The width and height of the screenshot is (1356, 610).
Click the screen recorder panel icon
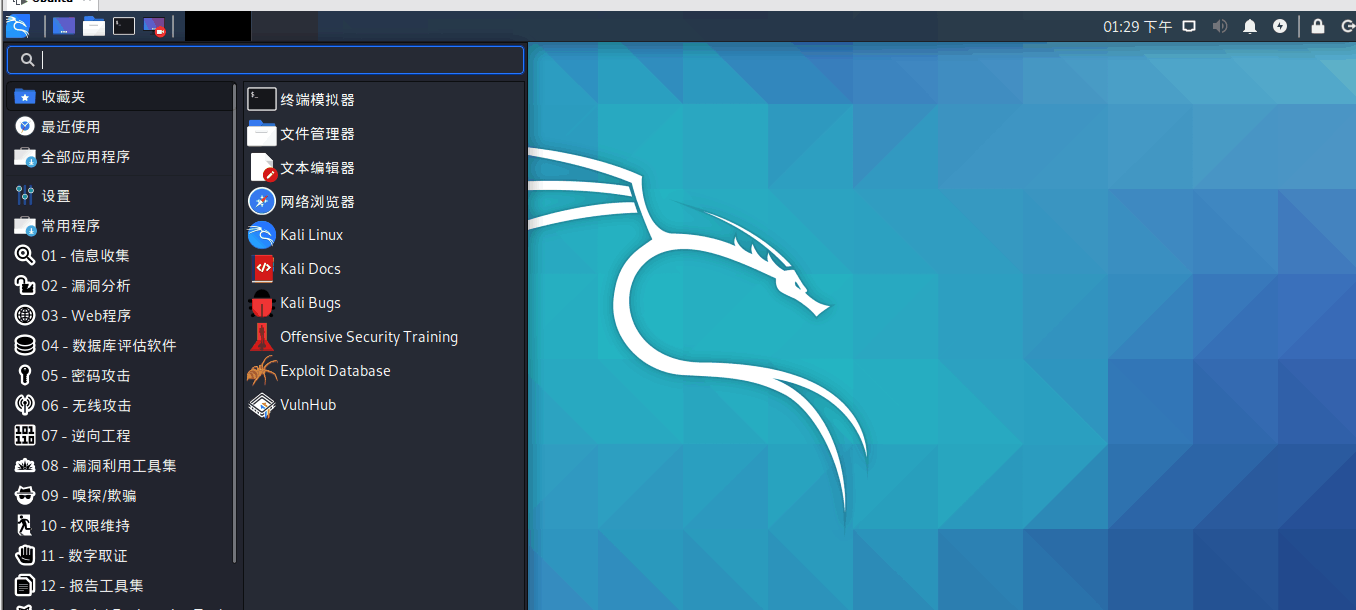(x=154, y=26)
